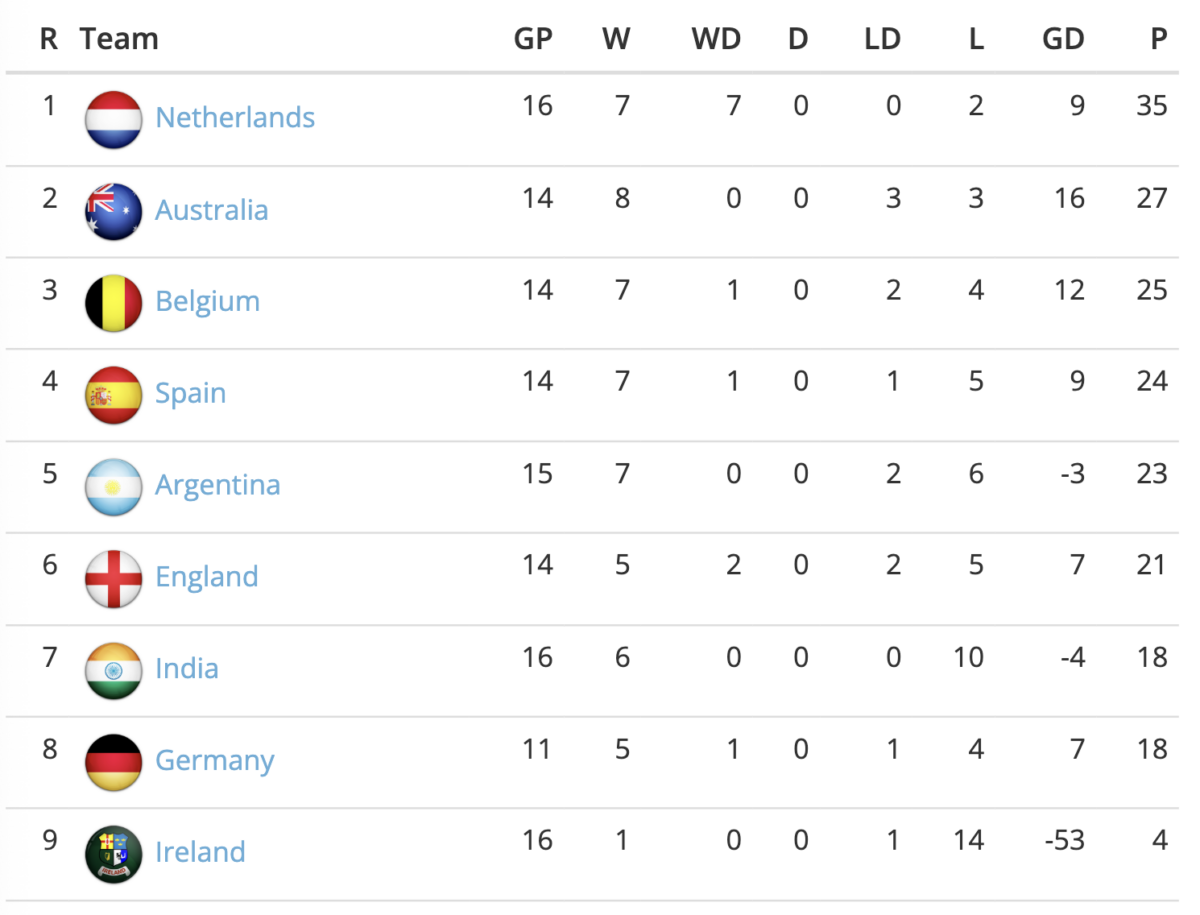The height and width of the screenshot is (915, 1200).
Task: Click the Netherlands flag icon
Action: (x=113, y=120)
